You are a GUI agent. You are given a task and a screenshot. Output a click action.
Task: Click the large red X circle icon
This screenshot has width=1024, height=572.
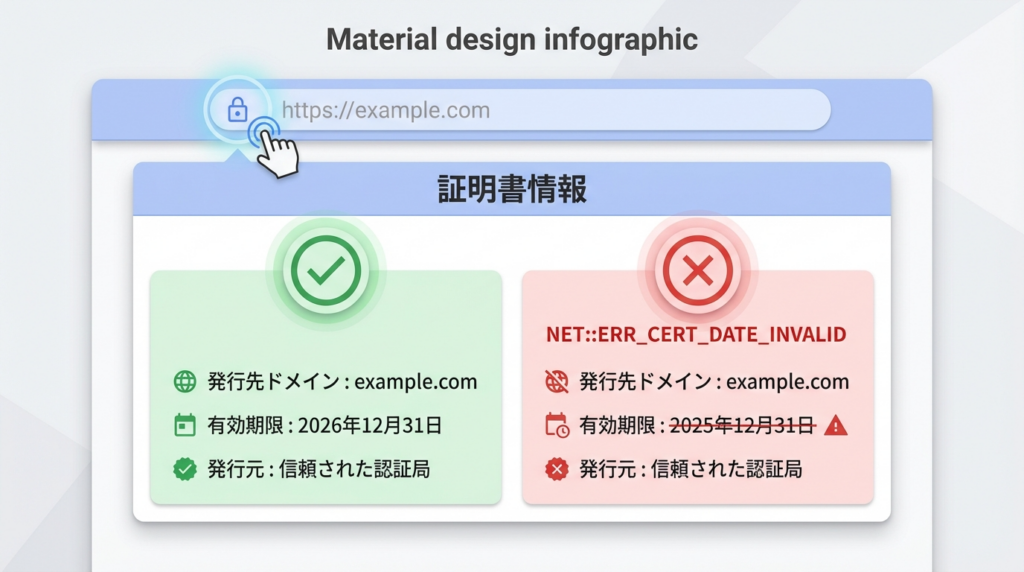(x=698, y=269)
